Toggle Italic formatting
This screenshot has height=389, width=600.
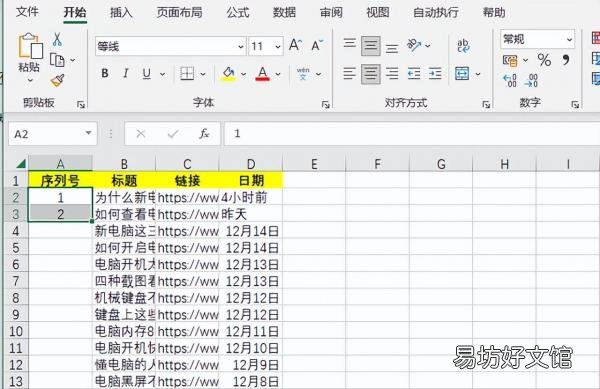(126, 73)
